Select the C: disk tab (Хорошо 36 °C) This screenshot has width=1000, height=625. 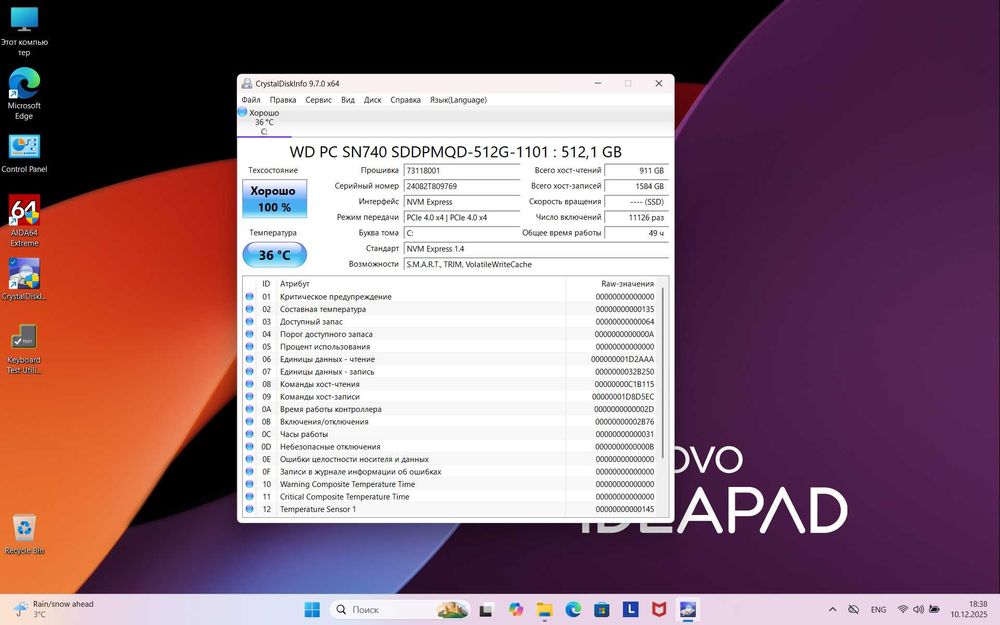click(263, 122)
